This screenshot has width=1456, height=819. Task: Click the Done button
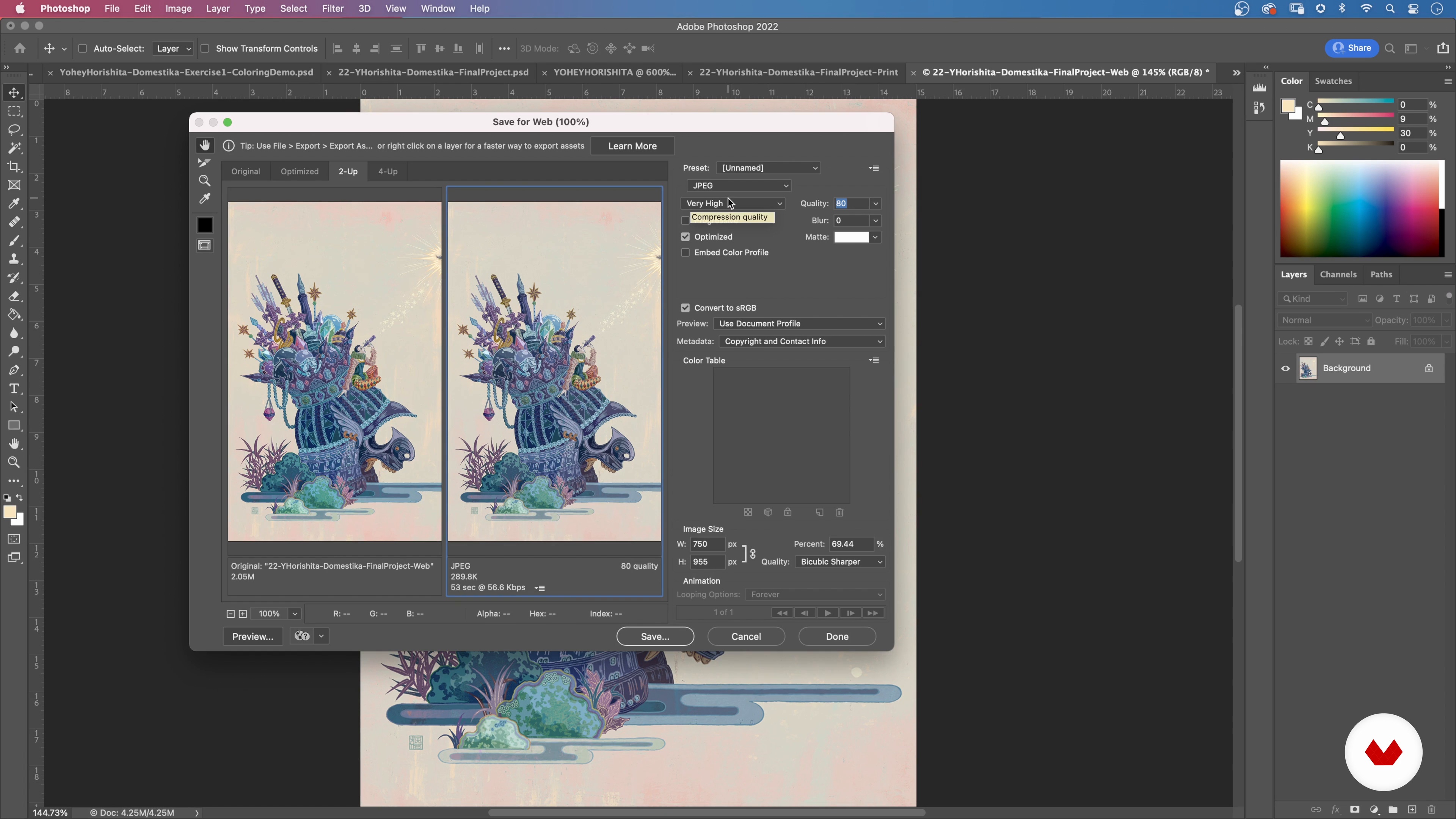pos(837,637)
